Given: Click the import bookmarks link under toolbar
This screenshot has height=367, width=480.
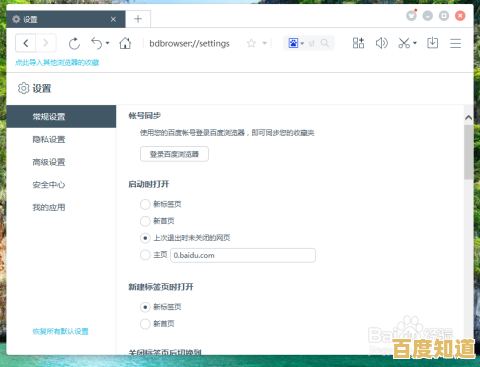Looking at the screenshot, I should click(57, 63).
